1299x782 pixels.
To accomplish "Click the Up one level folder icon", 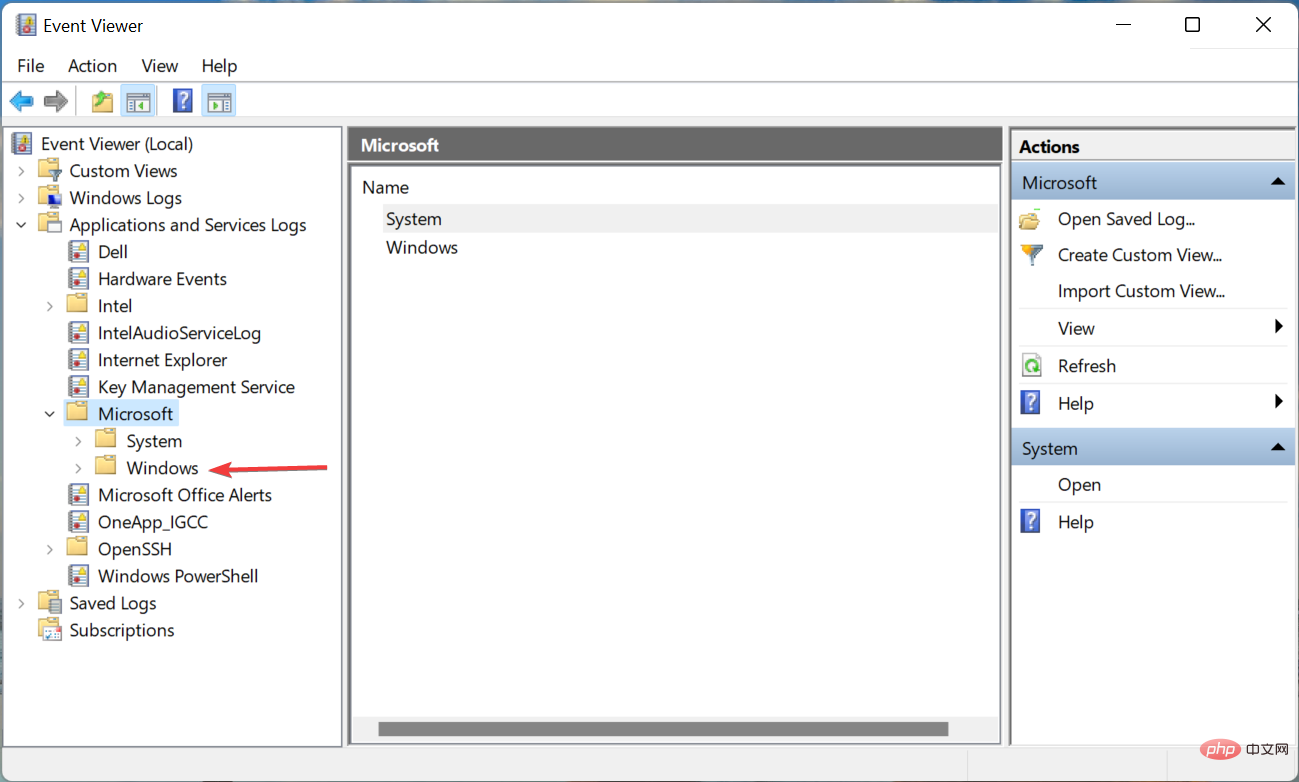I will tap(102, 101).
